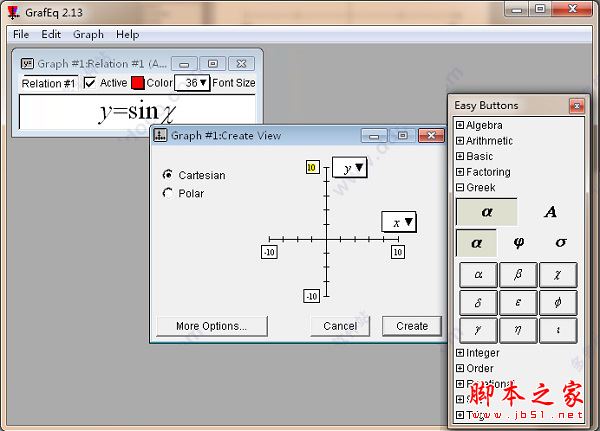Expand the Arithmetic category
The height and width of the screenshot is (431, 600).
(x=460, y=141)
